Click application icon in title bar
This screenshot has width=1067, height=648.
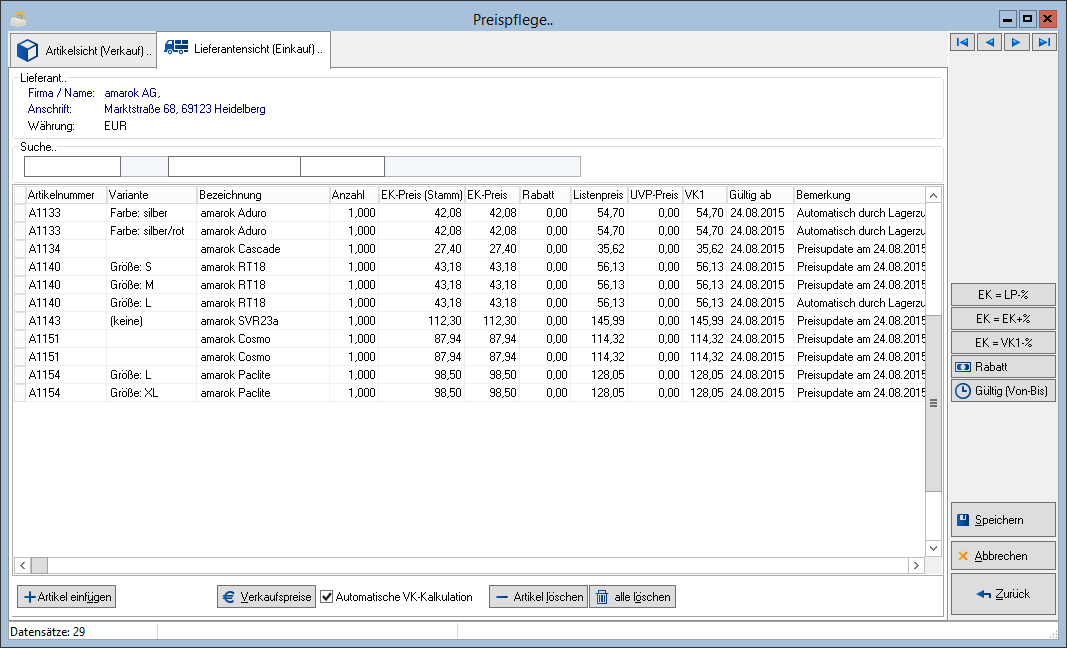pos(18,19)
